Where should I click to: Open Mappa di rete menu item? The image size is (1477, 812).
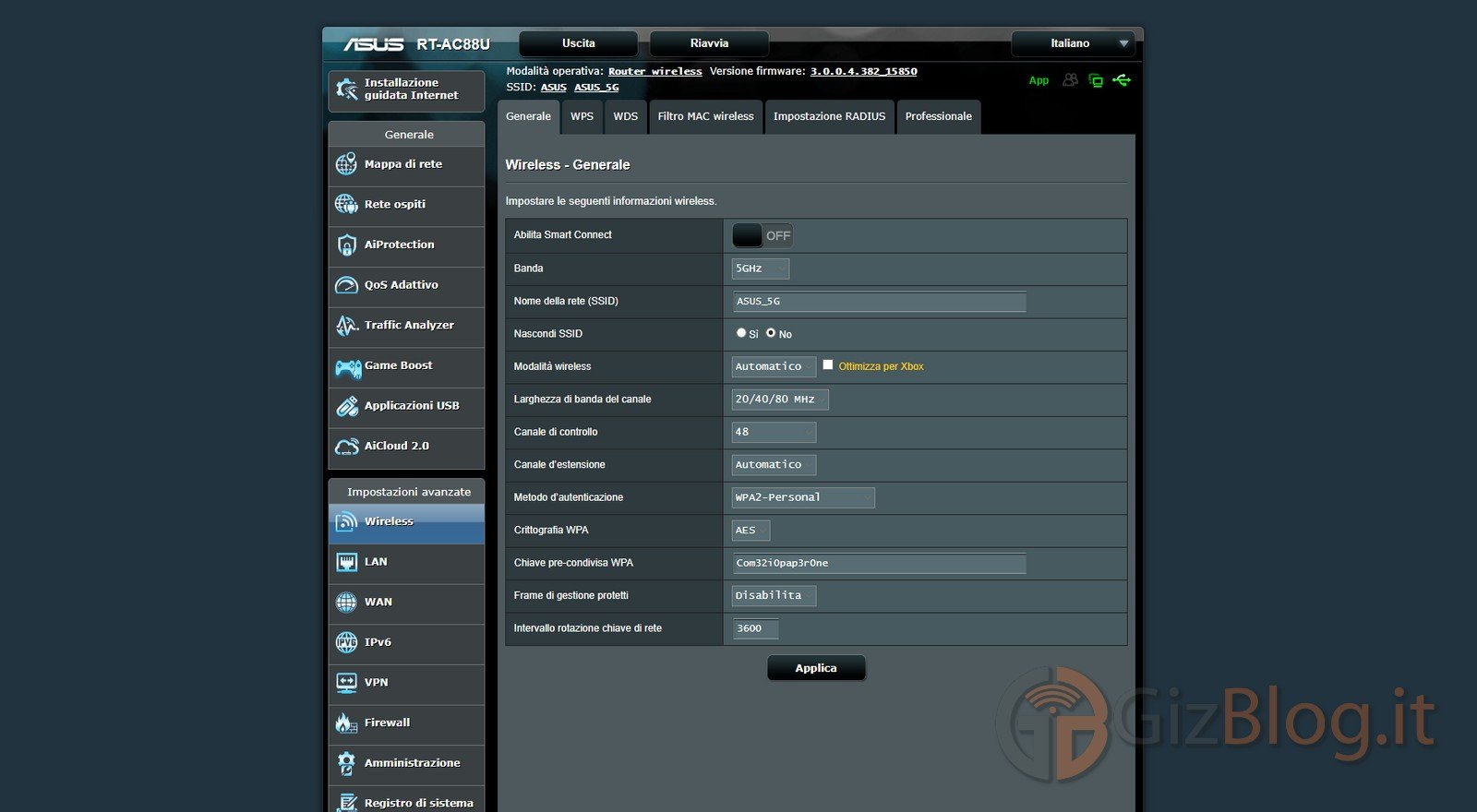tap(406, 164)
